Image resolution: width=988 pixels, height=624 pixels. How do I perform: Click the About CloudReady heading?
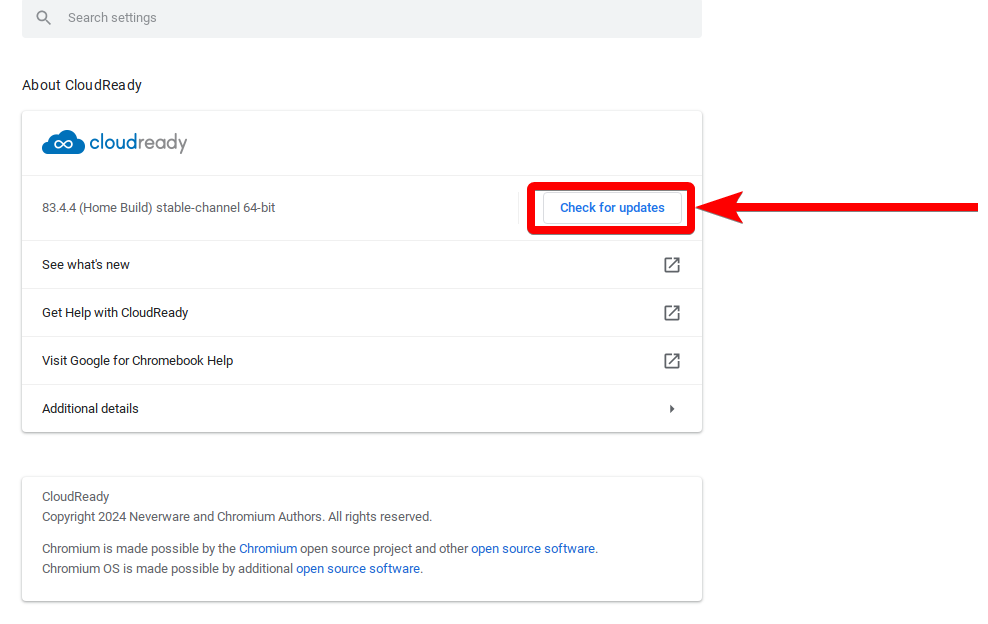pyautogui.click(x=82, y=85)
